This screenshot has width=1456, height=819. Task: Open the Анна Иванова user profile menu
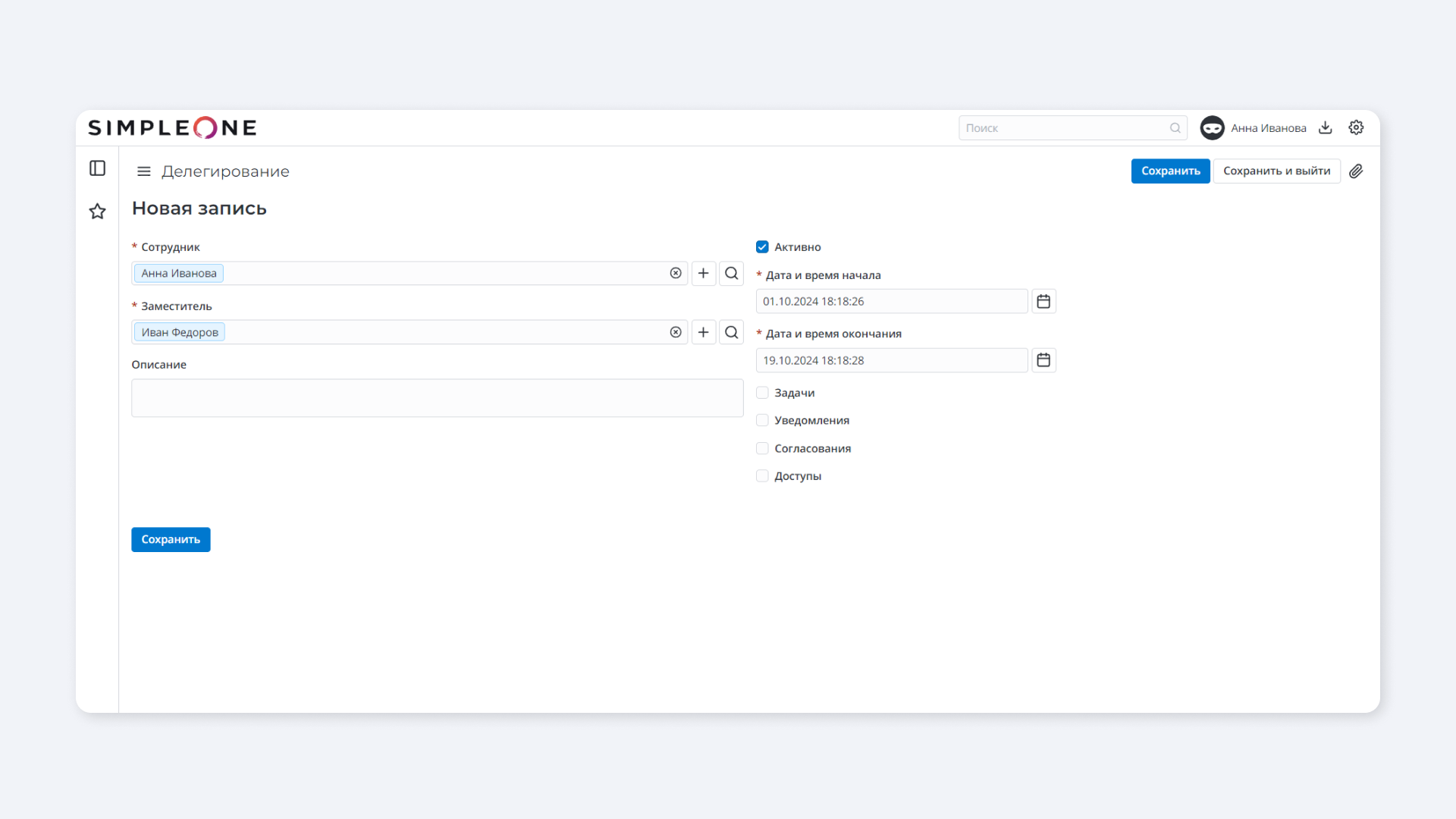click(1253, 127)
